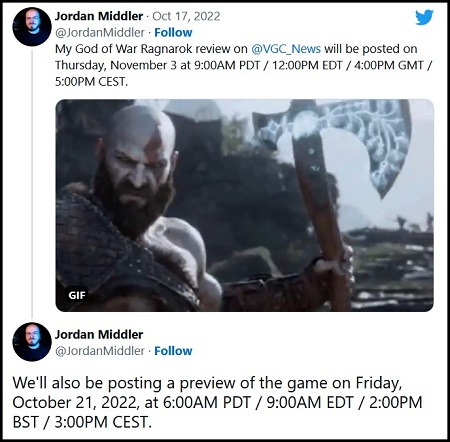Open the @JordanMiddler handle on the first tweet

100,33
